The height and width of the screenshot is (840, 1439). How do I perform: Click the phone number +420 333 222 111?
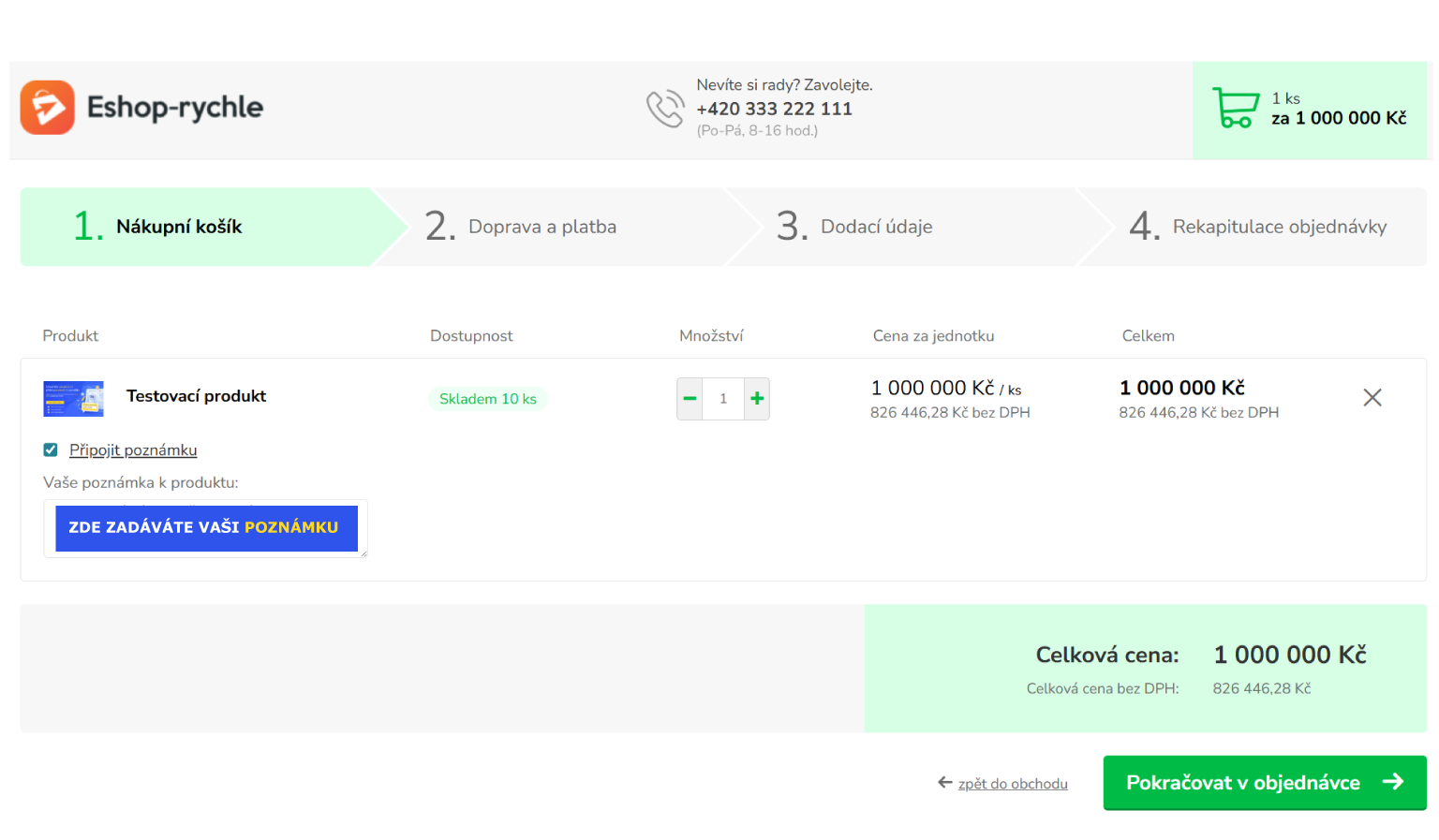click(x=774, y=109)
